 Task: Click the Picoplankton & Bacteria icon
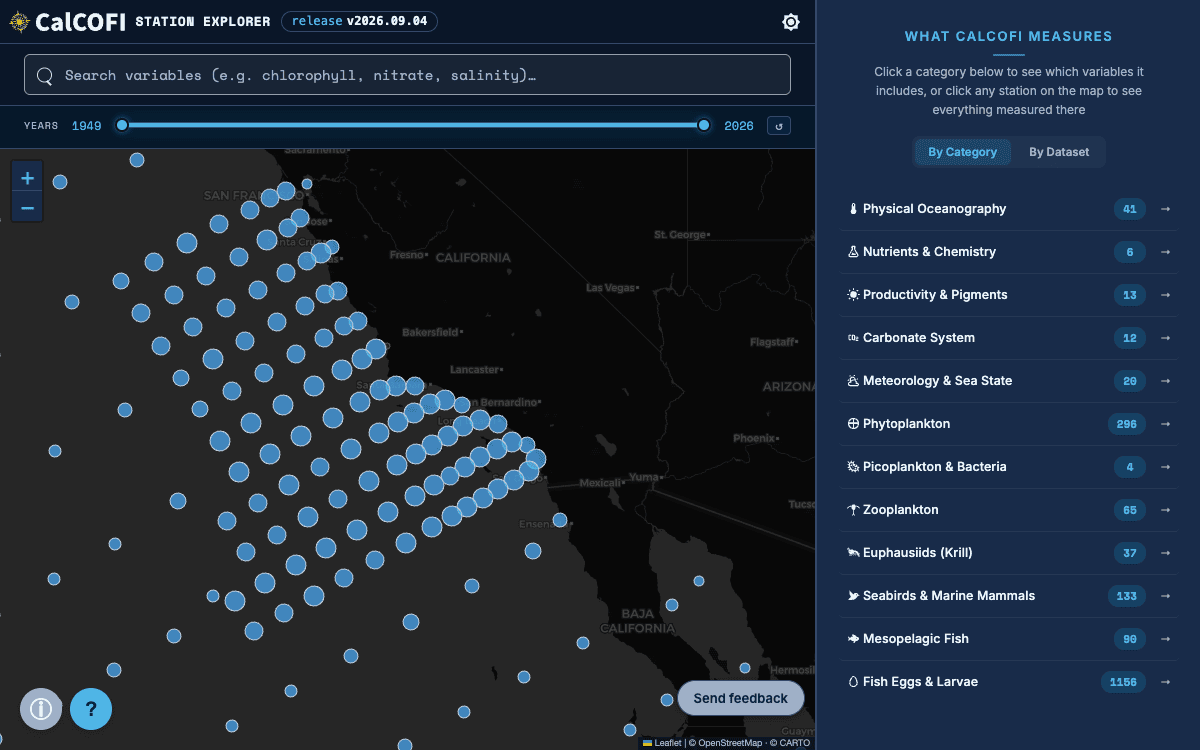pos(853,467)
